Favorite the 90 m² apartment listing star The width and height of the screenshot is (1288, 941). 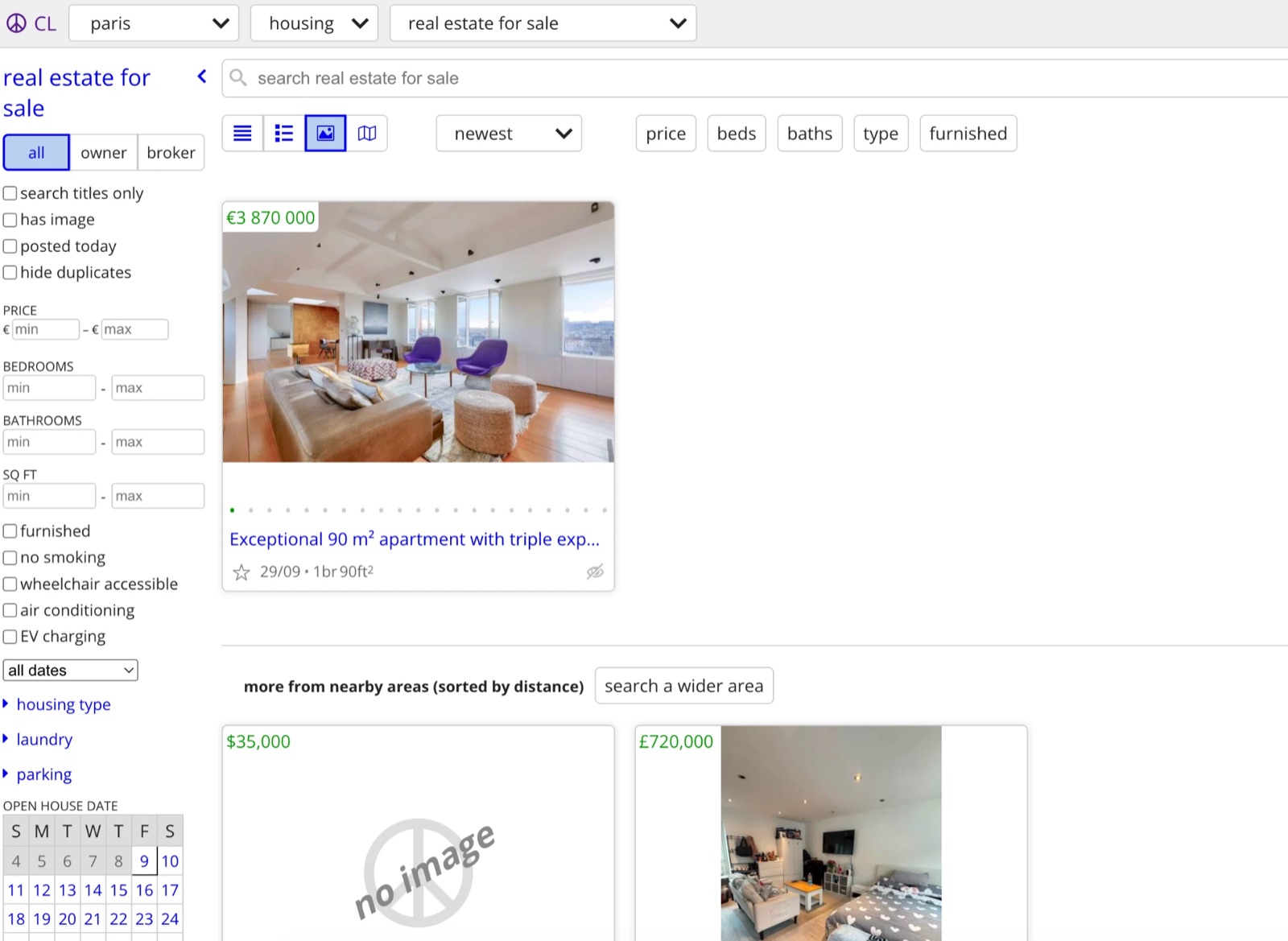coord(241,572)
